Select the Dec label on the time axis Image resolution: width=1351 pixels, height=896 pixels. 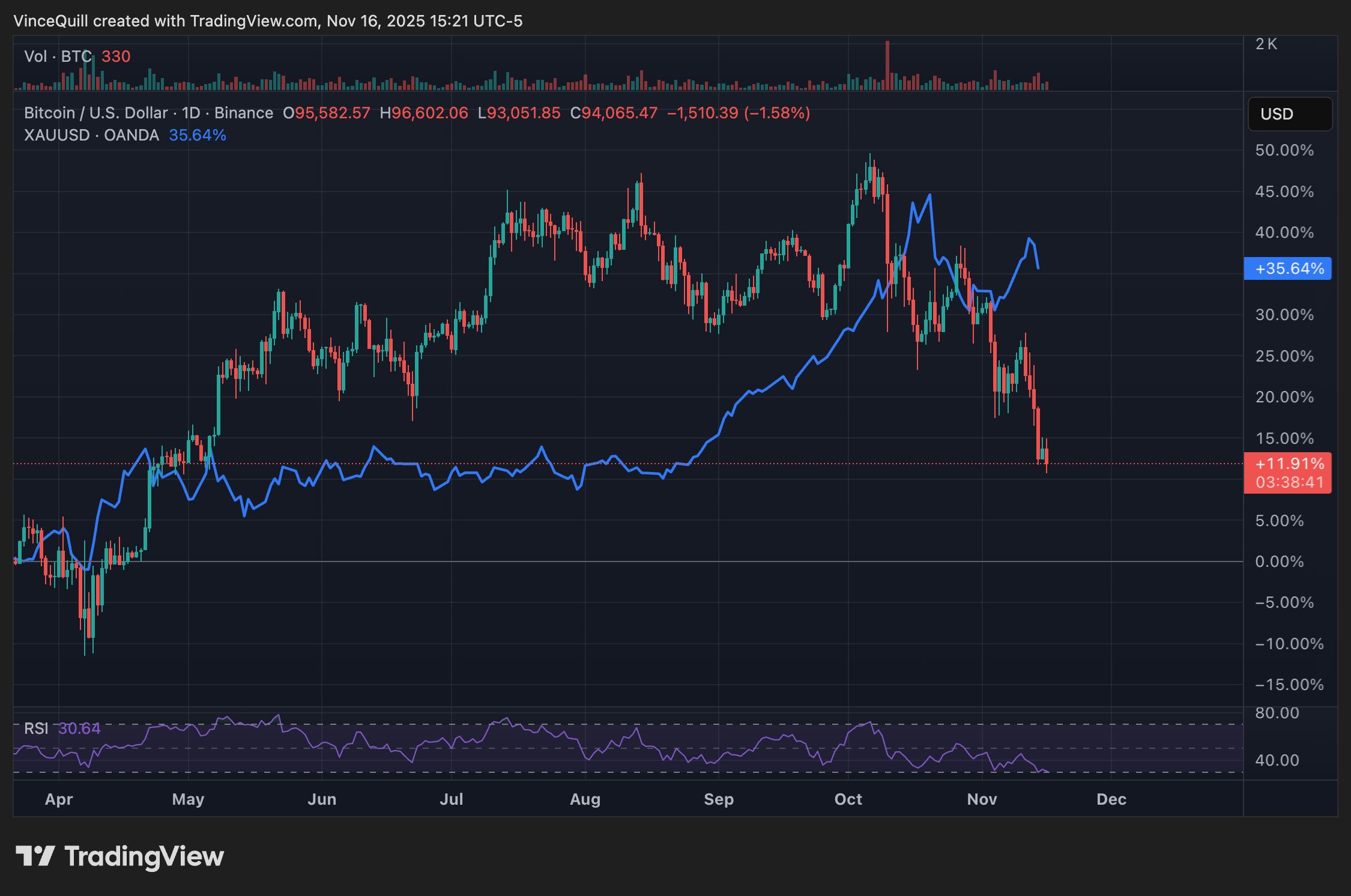[x=1111, y=799]
